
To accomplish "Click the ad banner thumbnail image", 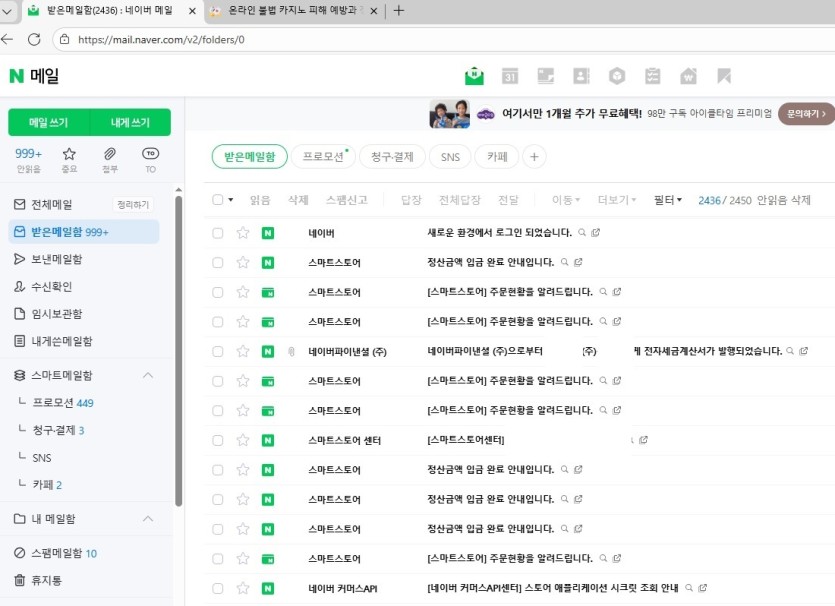I will pyautogui.click(x=450, y=113).
